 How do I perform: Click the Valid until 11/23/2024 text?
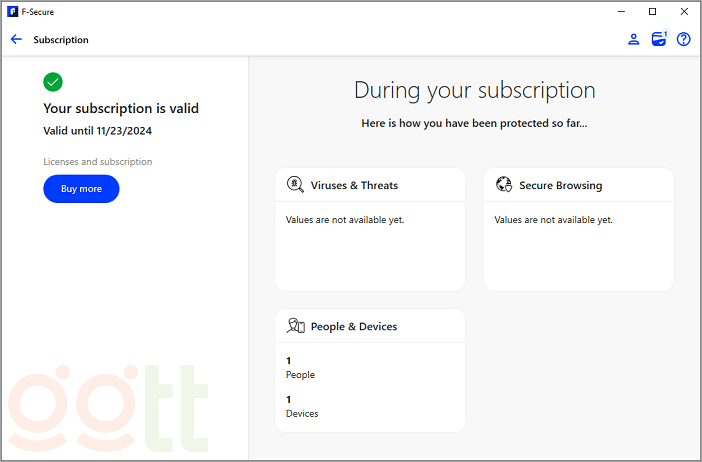(x=98, y=131)
